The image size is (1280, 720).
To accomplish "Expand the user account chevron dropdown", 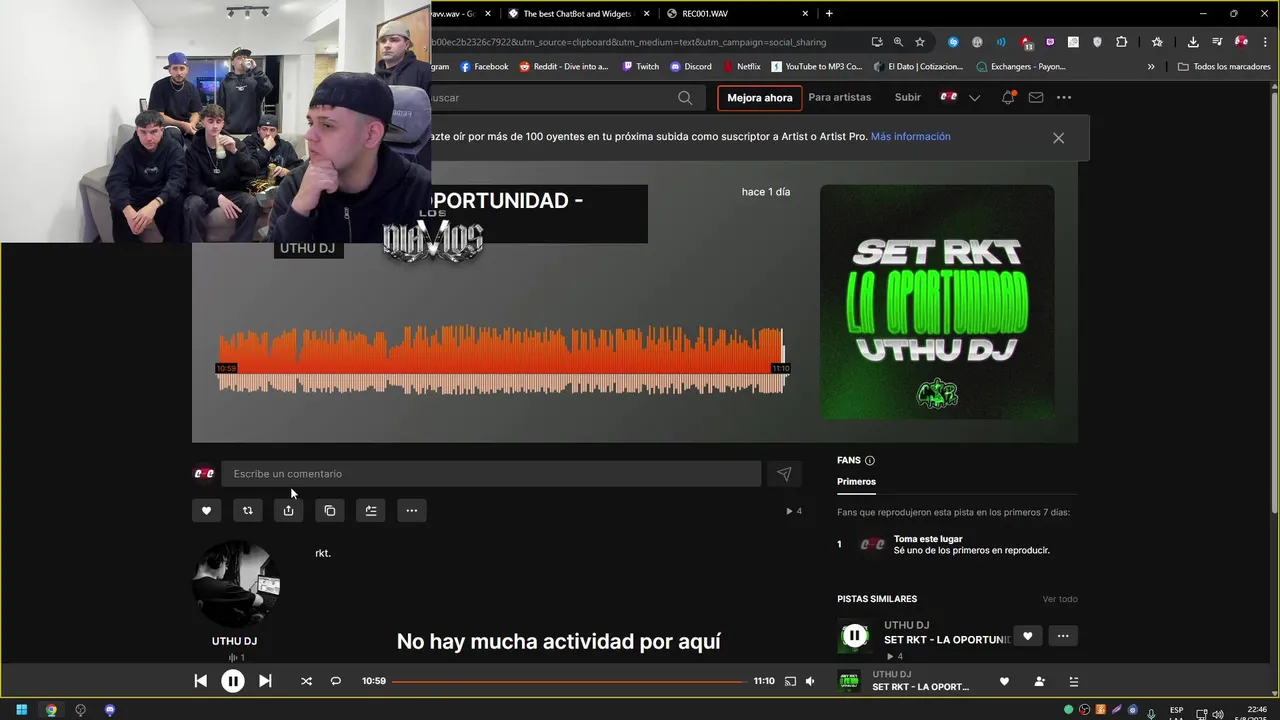I will tap(975, 98).
